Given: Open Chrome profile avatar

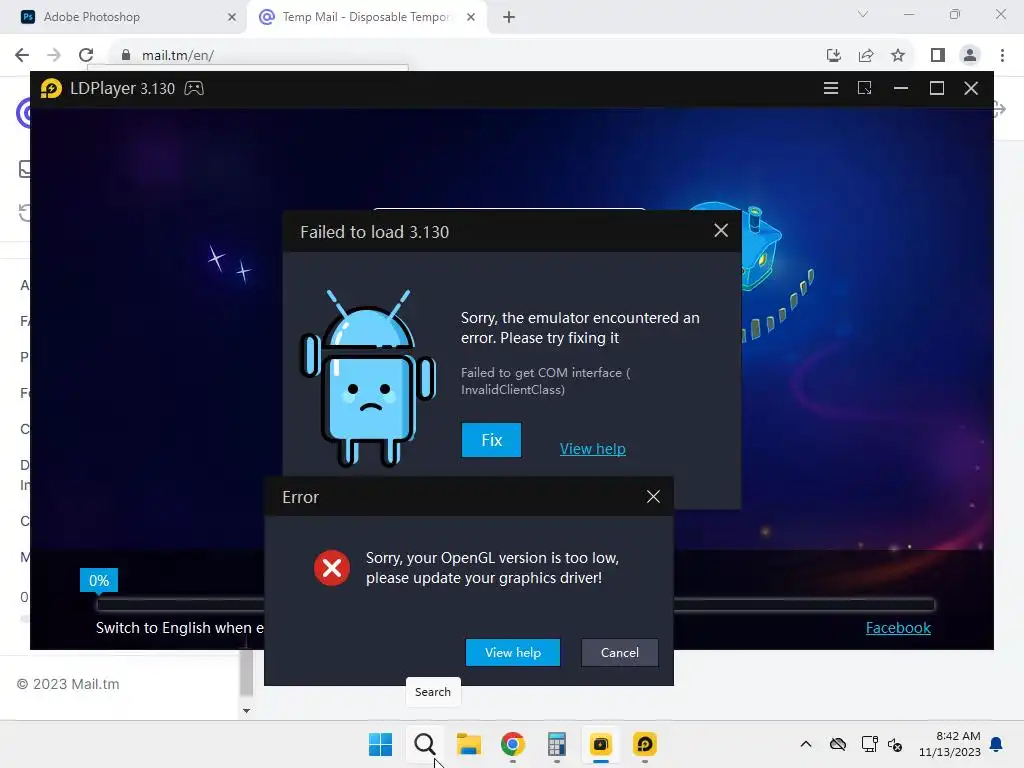Looking at the screenshot, I should point(970,56).
